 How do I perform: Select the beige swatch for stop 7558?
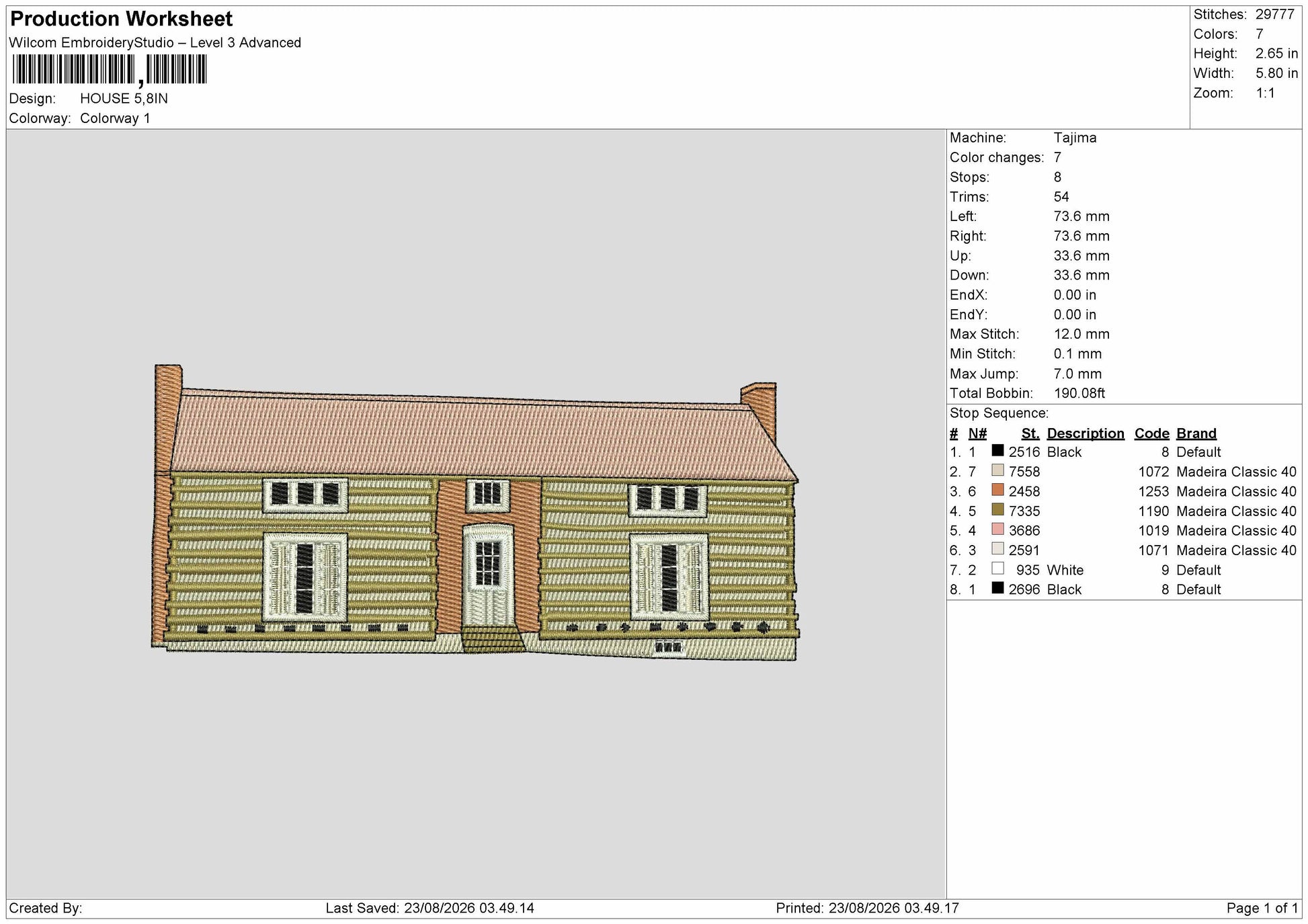tap(997, 470)
